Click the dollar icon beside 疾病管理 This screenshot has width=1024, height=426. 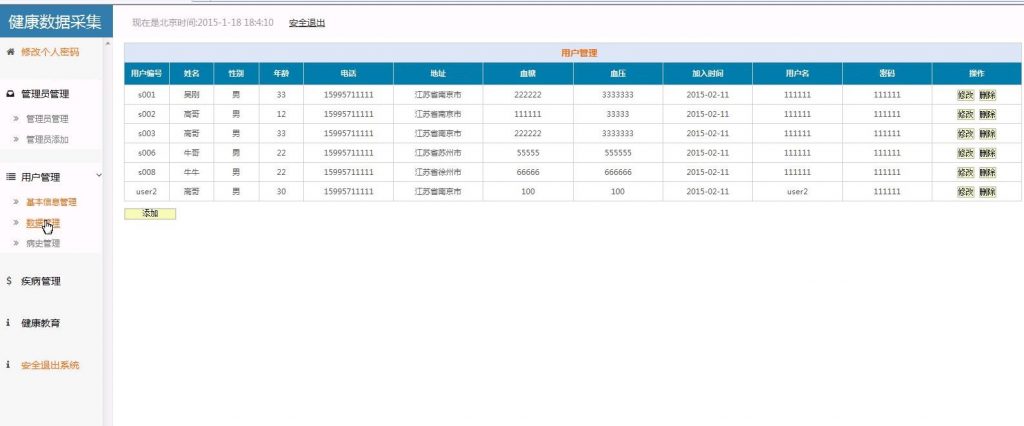tap(8, 281)
